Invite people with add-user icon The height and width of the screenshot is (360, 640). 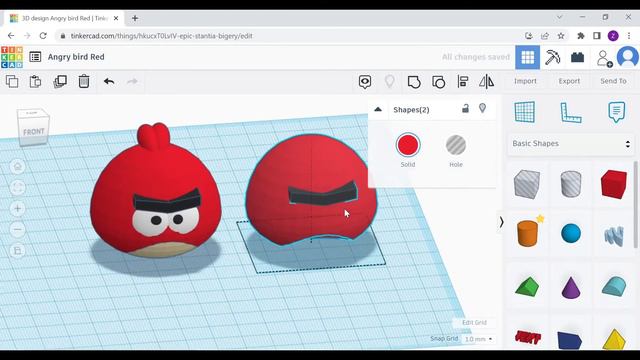click(604, 58)
